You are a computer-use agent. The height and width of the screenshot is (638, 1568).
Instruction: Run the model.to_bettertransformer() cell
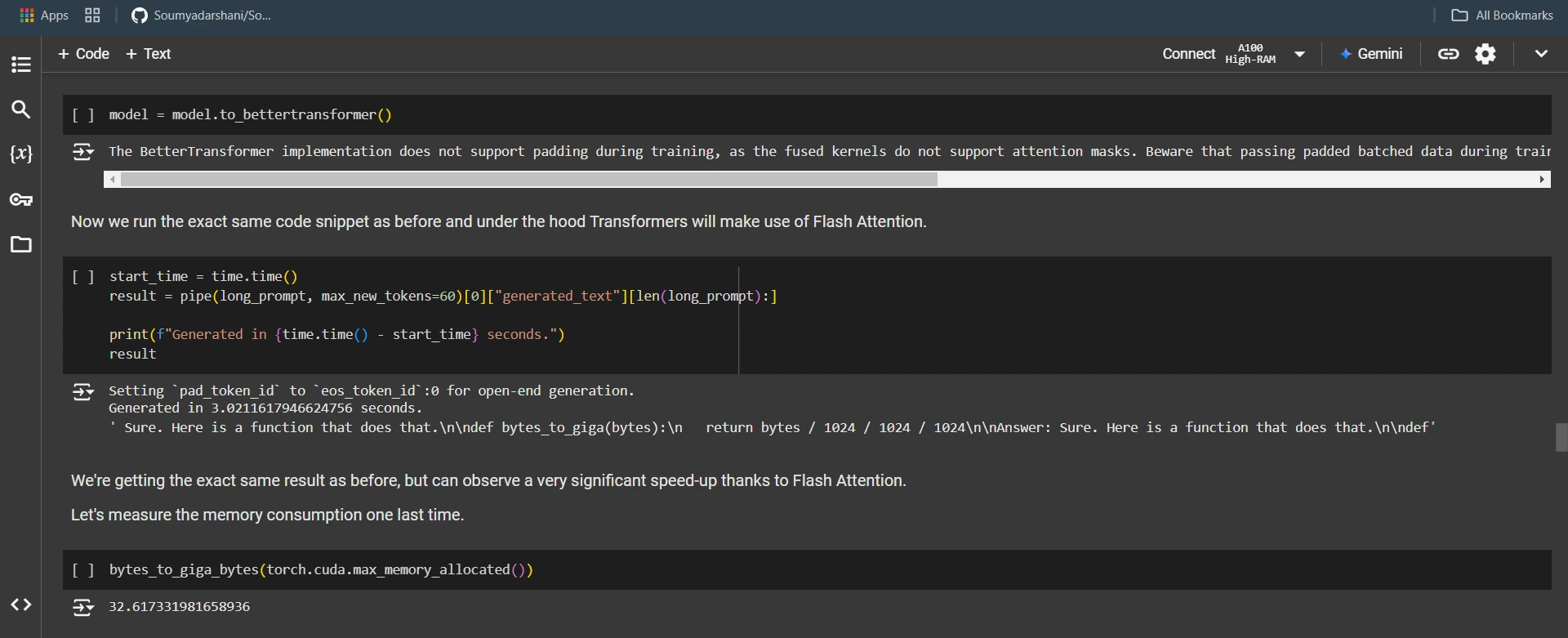[83, 115]
